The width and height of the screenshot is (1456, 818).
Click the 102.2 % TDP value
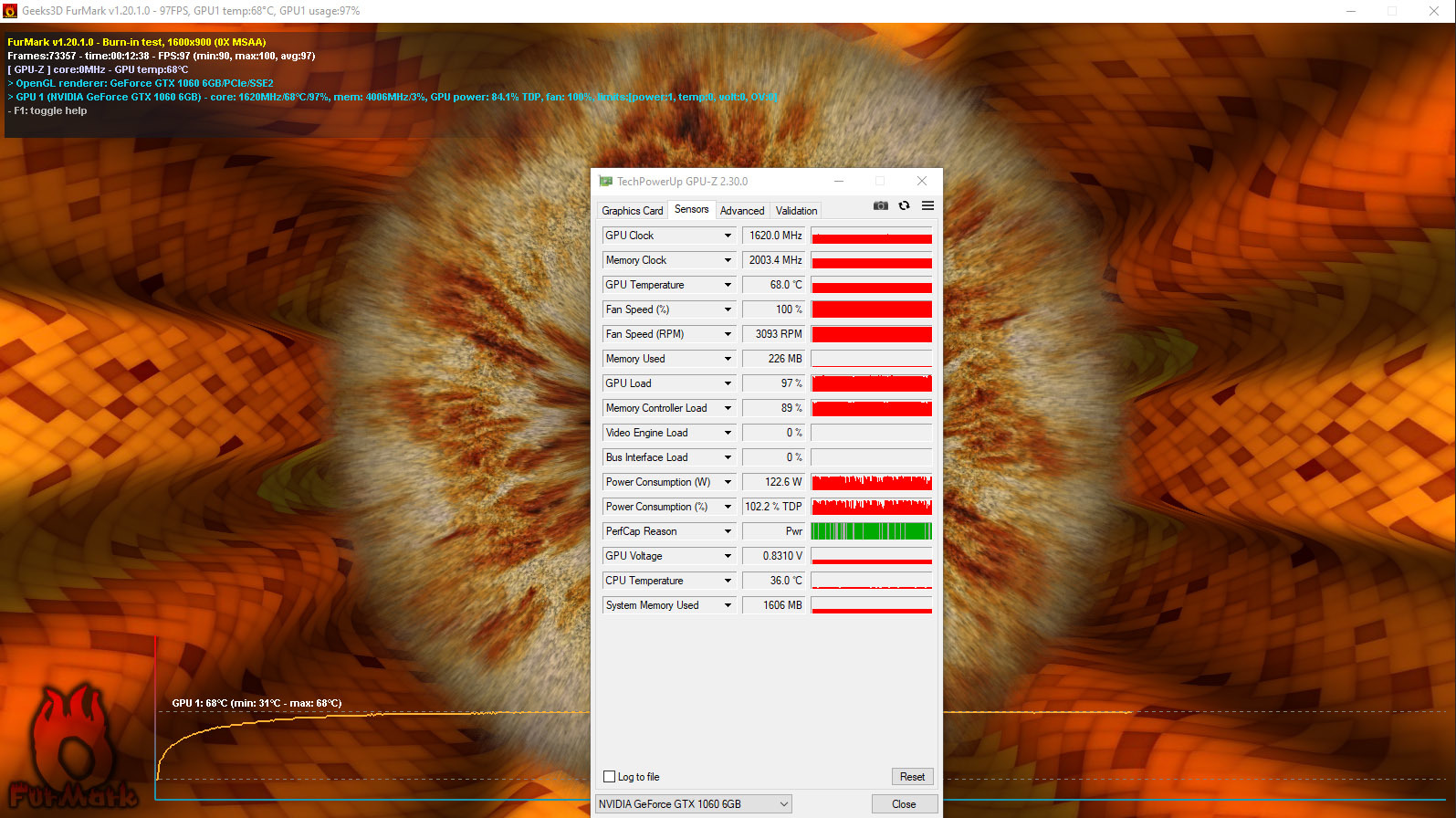774,507
